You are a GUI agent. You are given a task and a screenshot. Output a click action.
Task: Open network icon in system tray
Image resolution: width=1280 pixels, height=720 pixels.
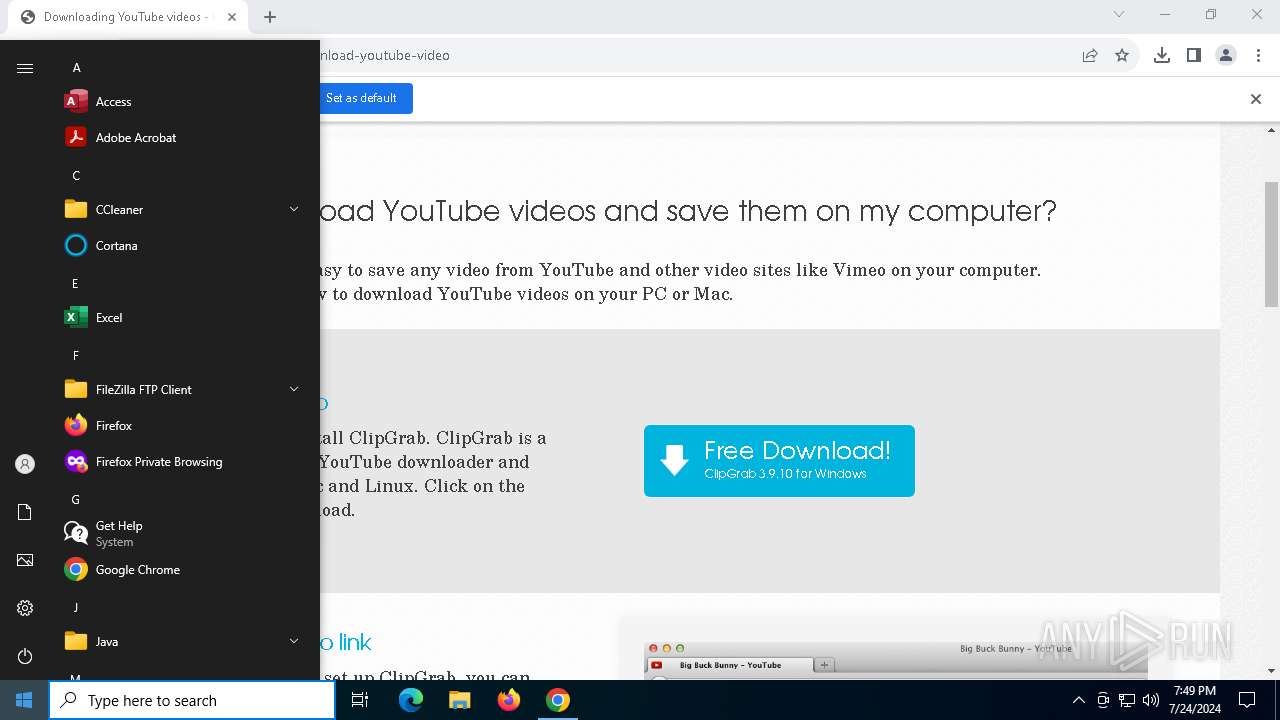point(1127,700)
